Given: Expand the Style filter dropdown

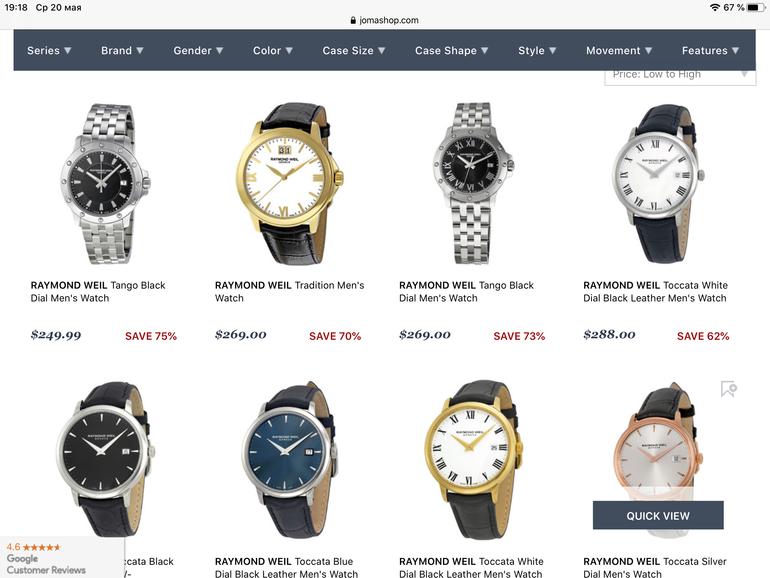Looking at the screenshot, I should pyautogui.click(x=537, y=51).
